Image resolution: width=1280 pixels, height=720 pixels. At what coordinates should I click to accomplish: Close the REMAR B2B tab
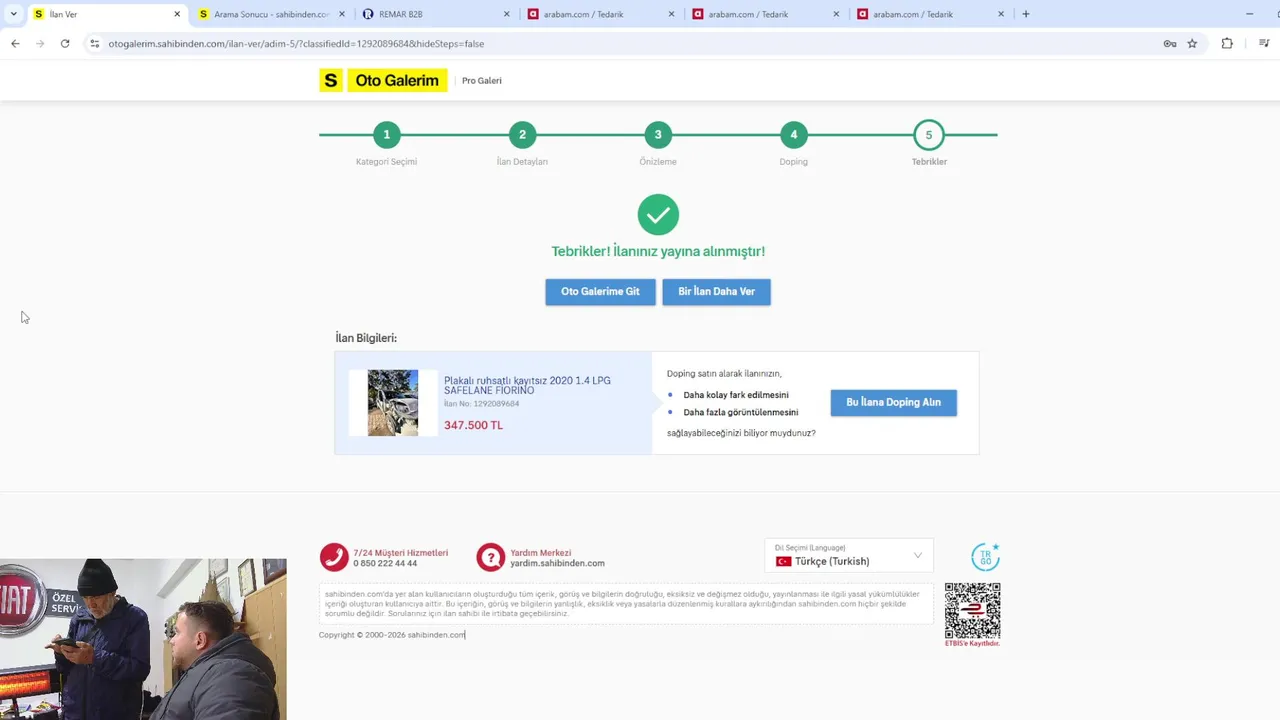click(x=506, y=14)
